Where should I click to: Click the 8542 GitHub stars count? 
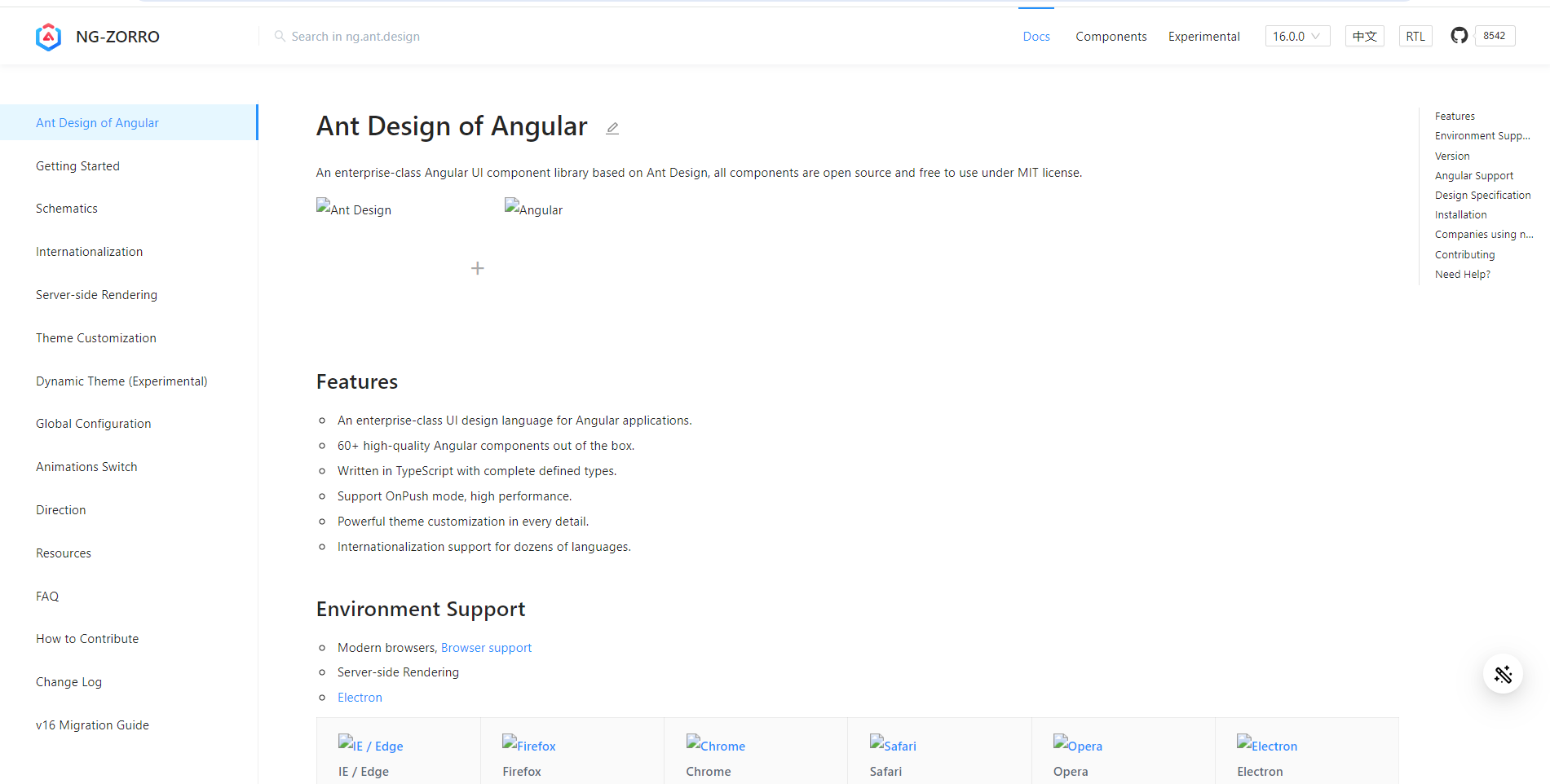(1494, 36)
